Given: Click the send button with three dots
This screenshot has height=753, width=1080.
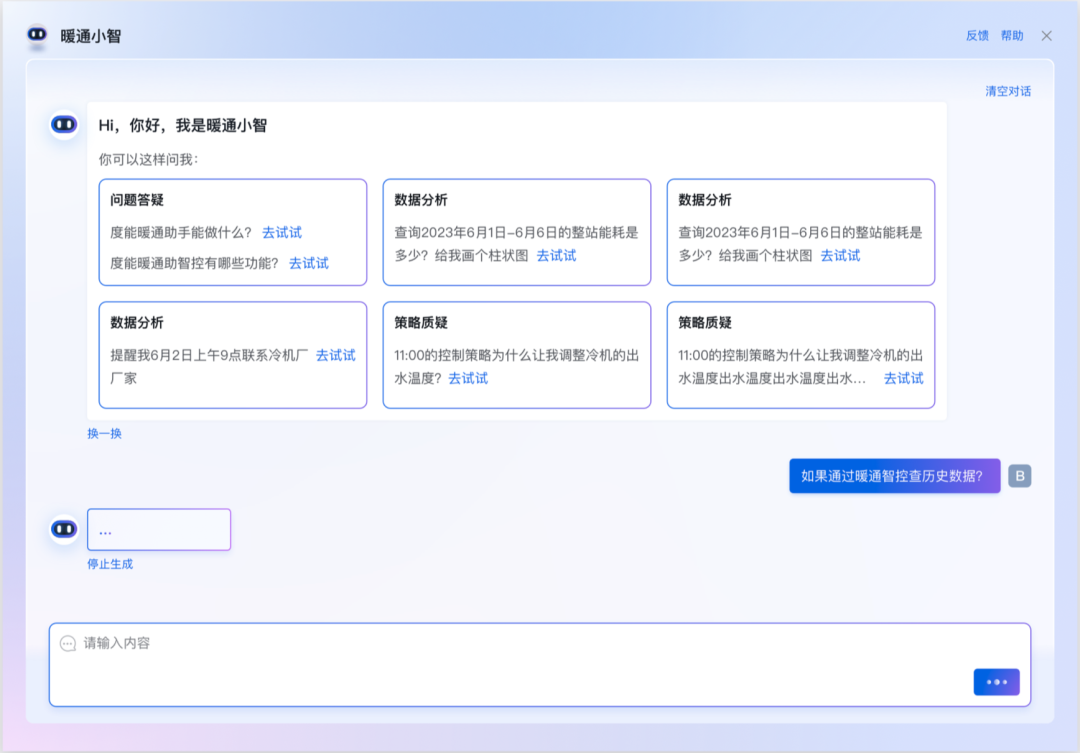Looking at the screenshot, I should (996, 682).
